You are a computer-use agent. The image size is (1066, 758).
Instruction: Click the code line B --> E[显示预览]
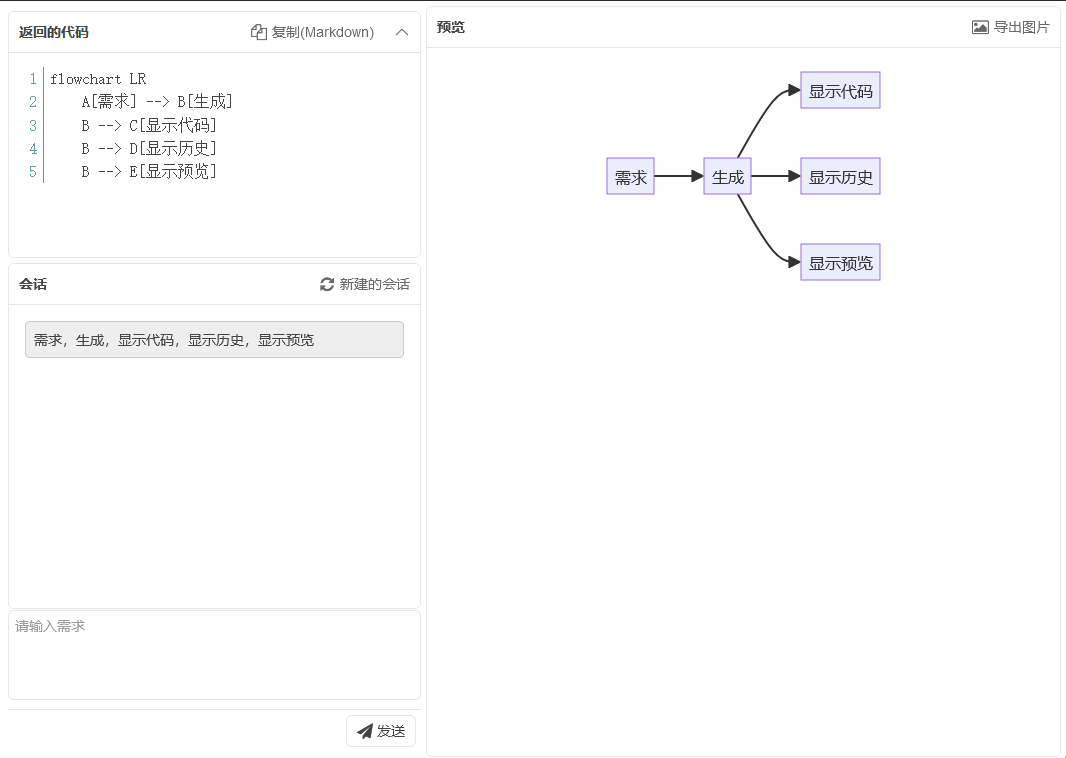(x=149, y=171)
